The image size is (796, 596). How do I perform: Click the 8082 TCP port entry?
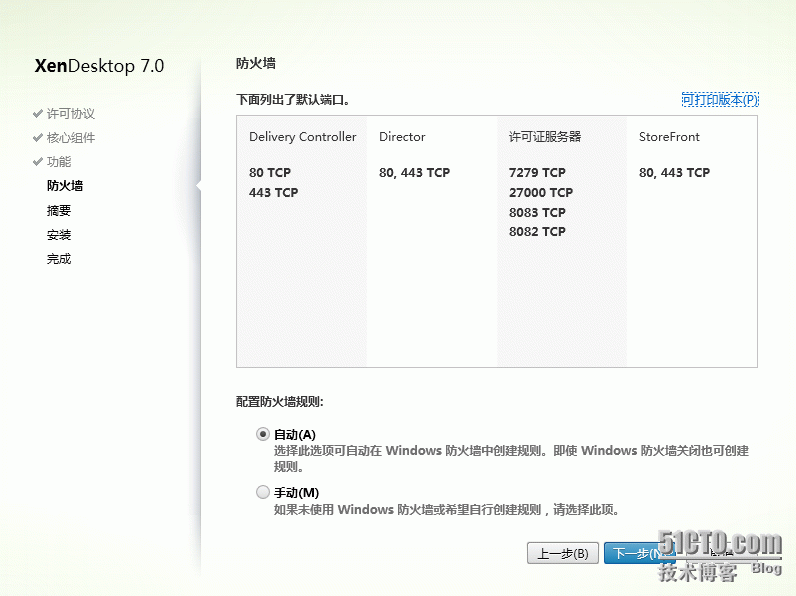tap(537, 231)
